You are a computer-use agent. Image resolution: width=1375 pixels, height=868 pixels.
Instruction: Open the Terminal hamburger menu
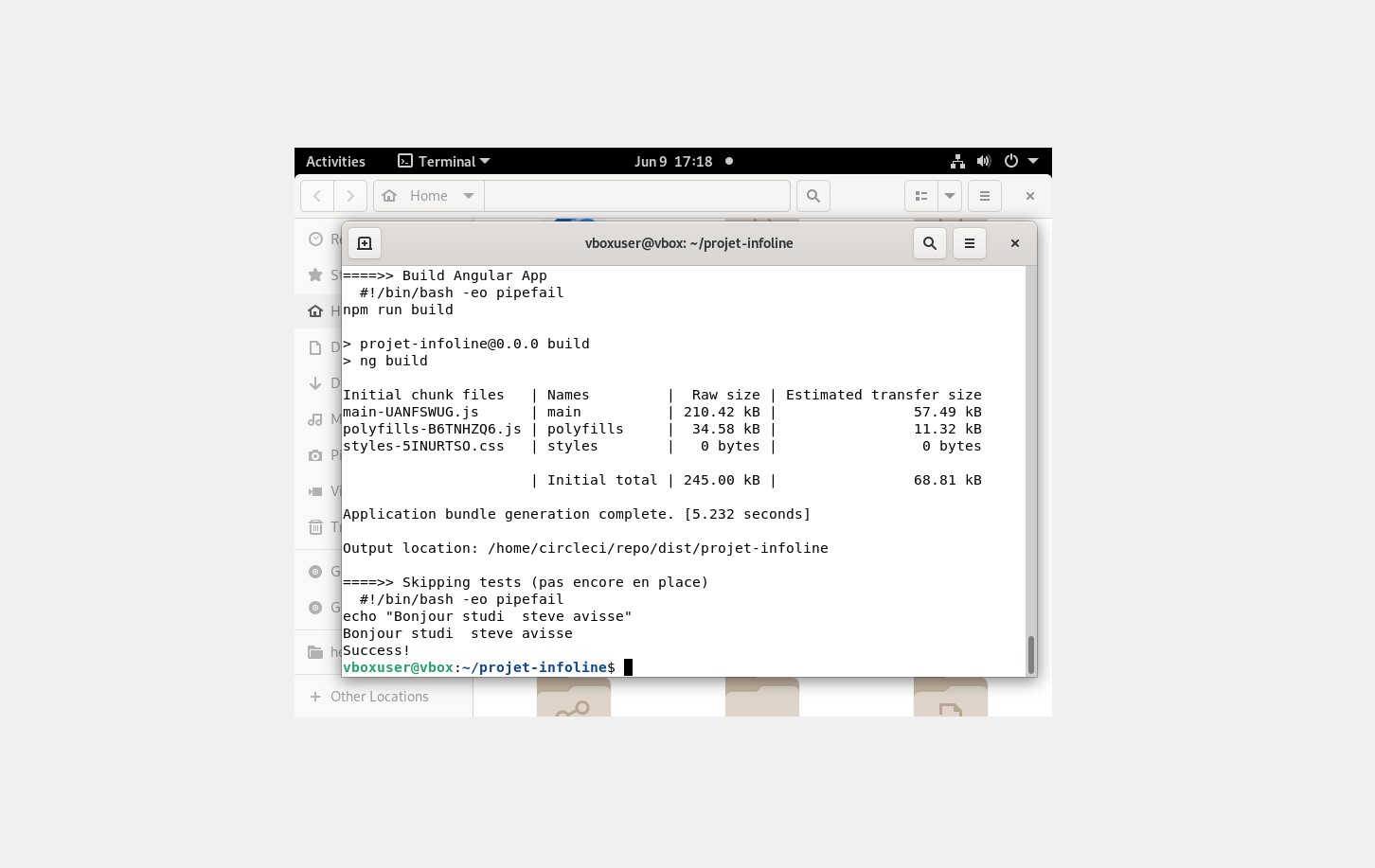(970, 243)
